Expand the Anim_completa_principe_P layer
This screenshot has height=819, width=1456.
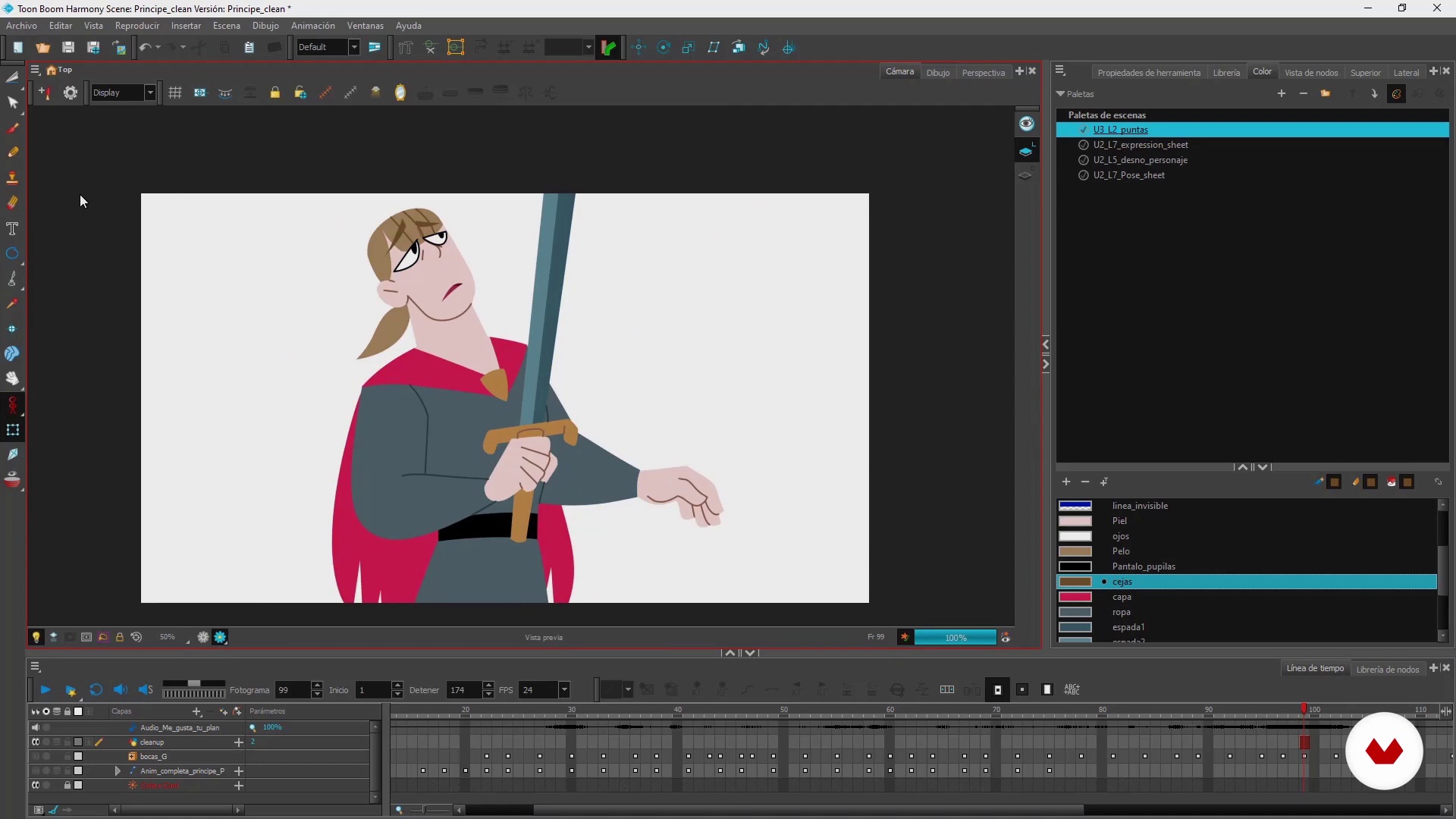118,771
